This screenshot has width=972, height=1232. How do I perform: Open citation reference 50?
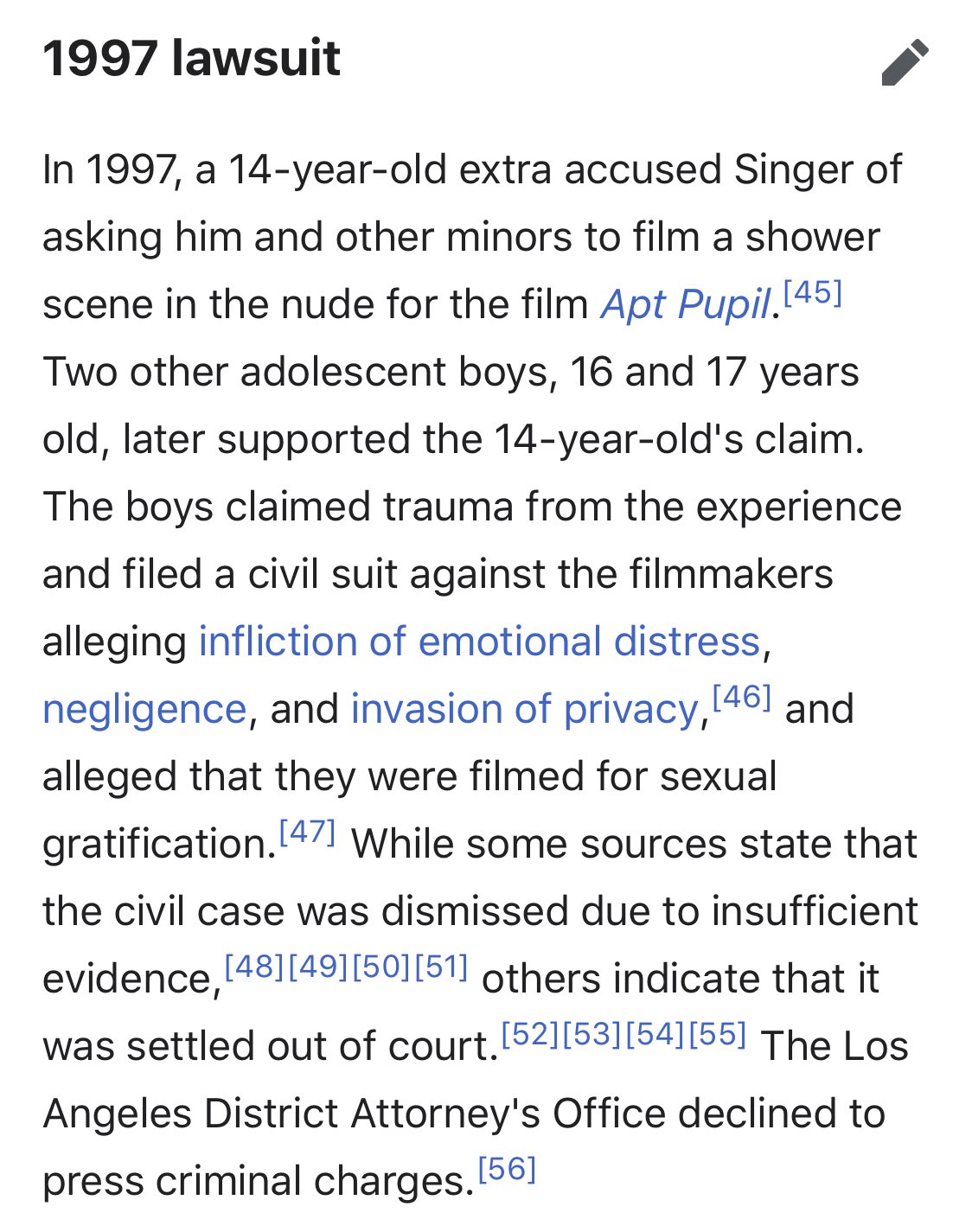380,967
